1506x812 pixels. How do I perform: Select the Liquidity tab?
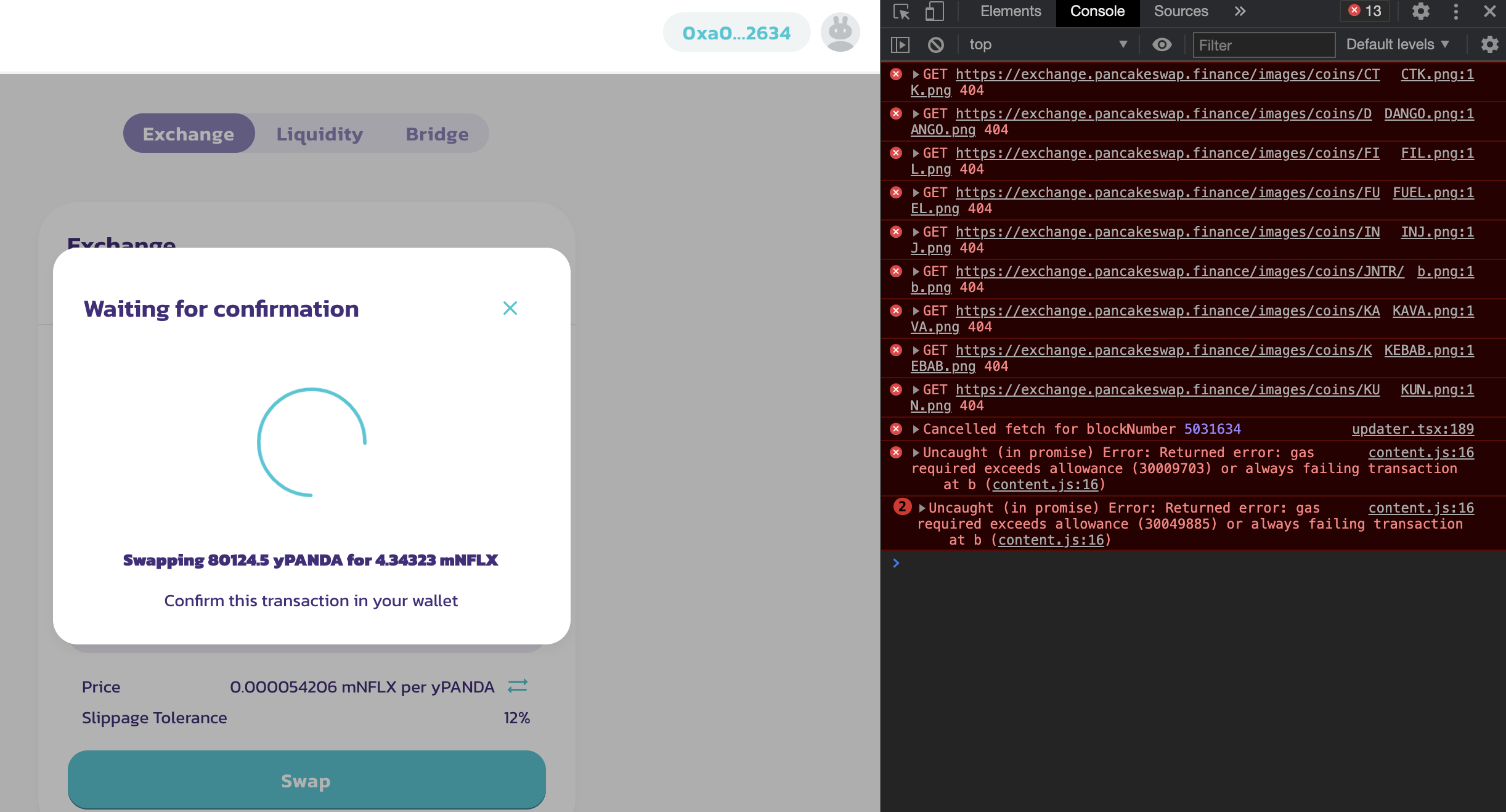pyautogui.click(x=319, y=133)
